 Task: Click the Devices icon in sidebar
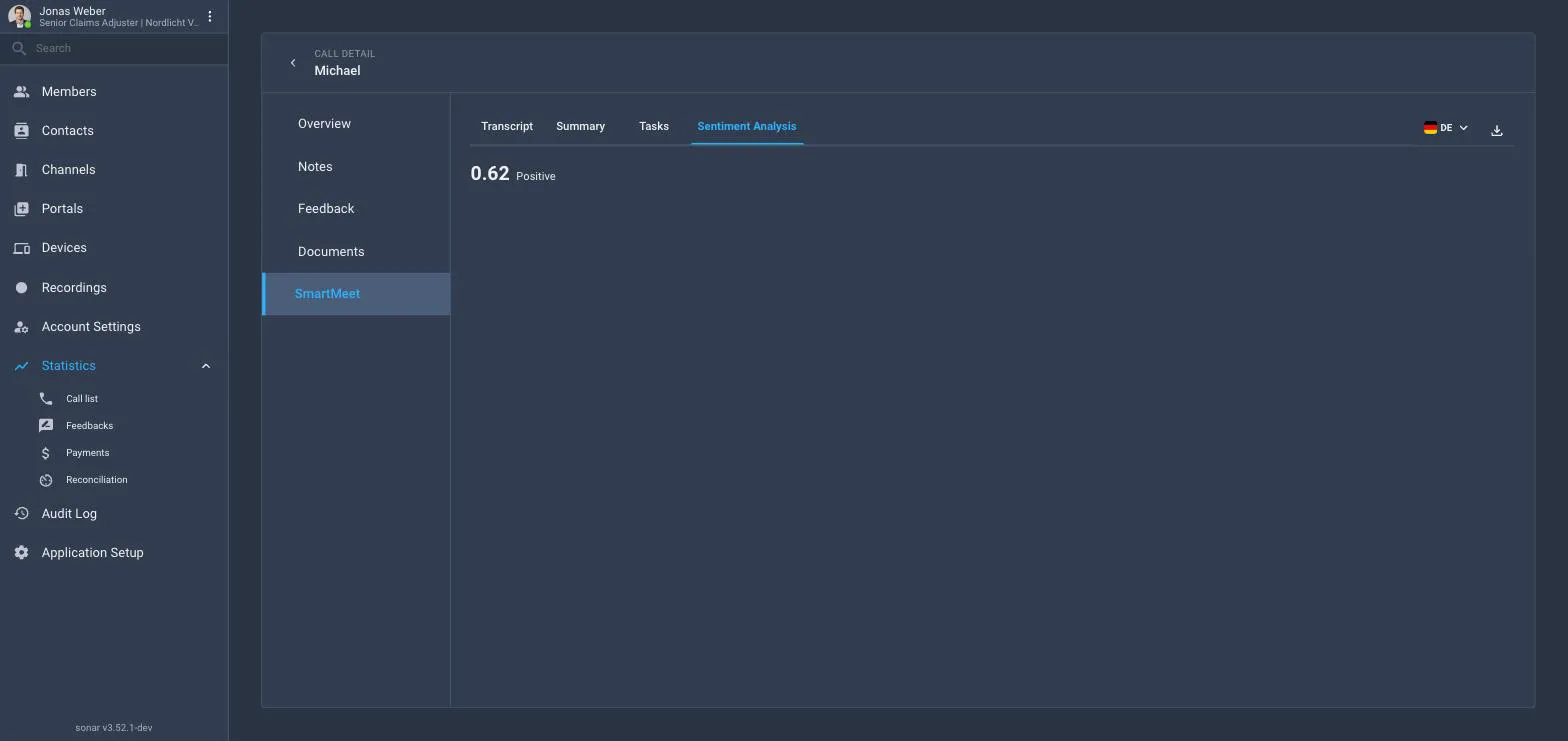pyautogui.click(x=21, y=248)
